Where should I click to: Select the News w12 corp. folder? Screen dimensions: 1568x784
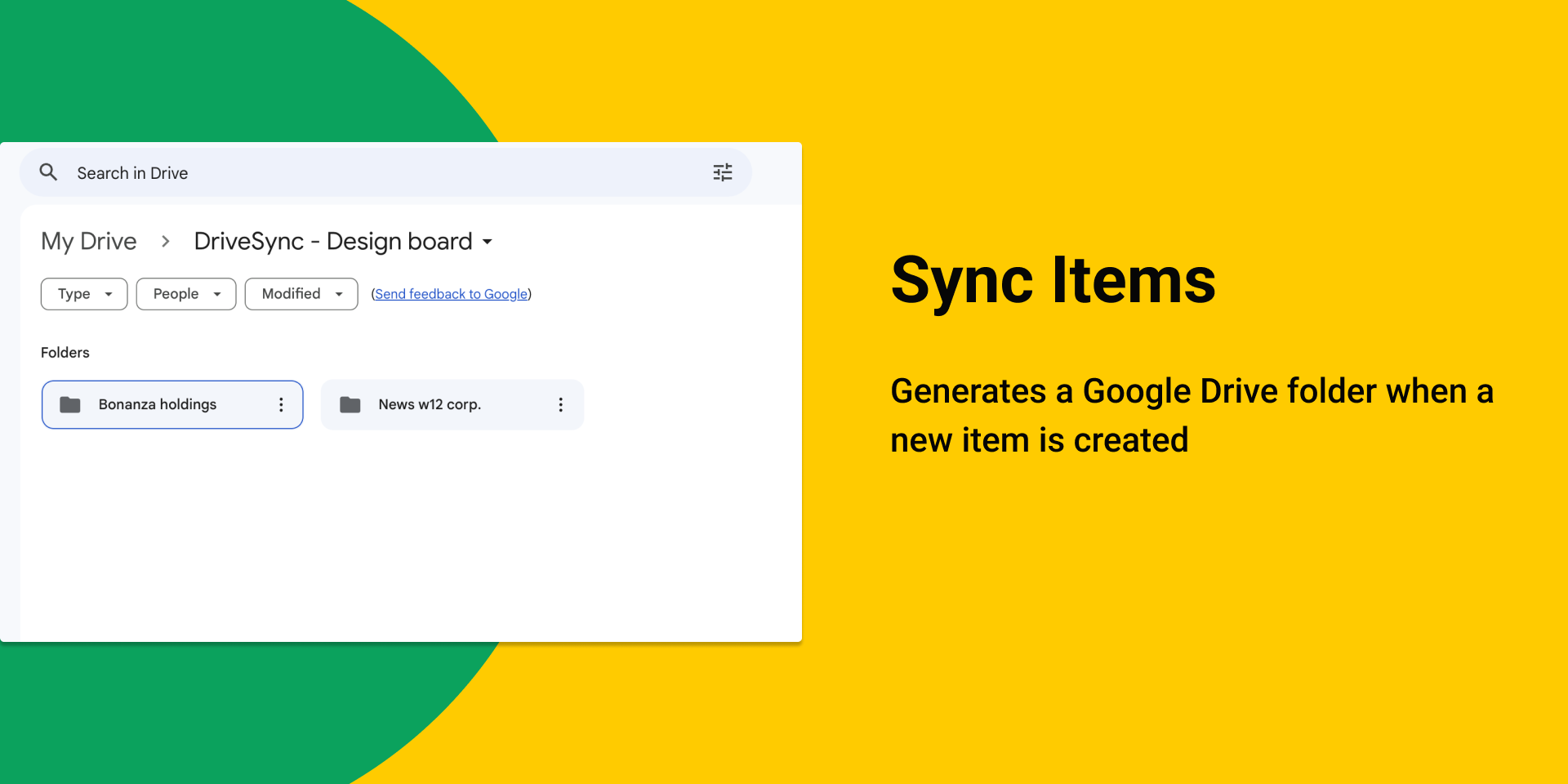[x=452, y=404]
